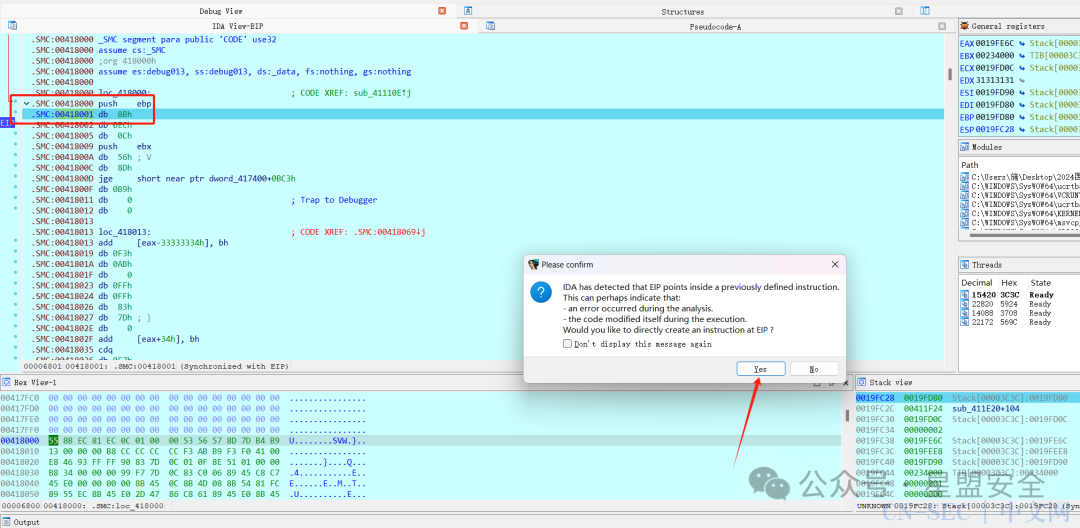This screenshot has width=1080, height=528.
Task: Click the Output panel icon
Action: click(x=6, y=522)
